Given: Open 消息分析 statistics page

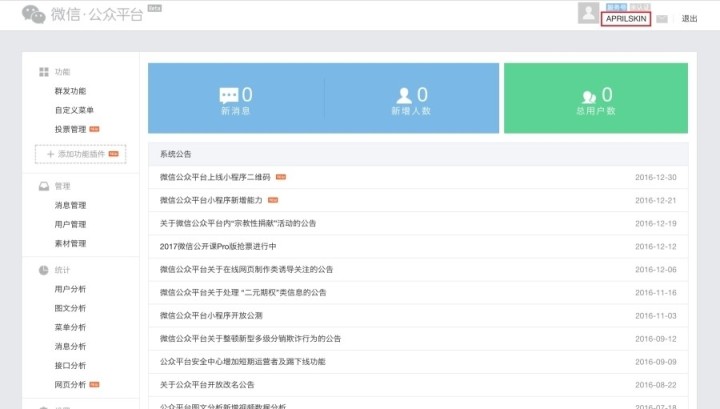Looking at the screenshot, I should (x=70, y=347).
